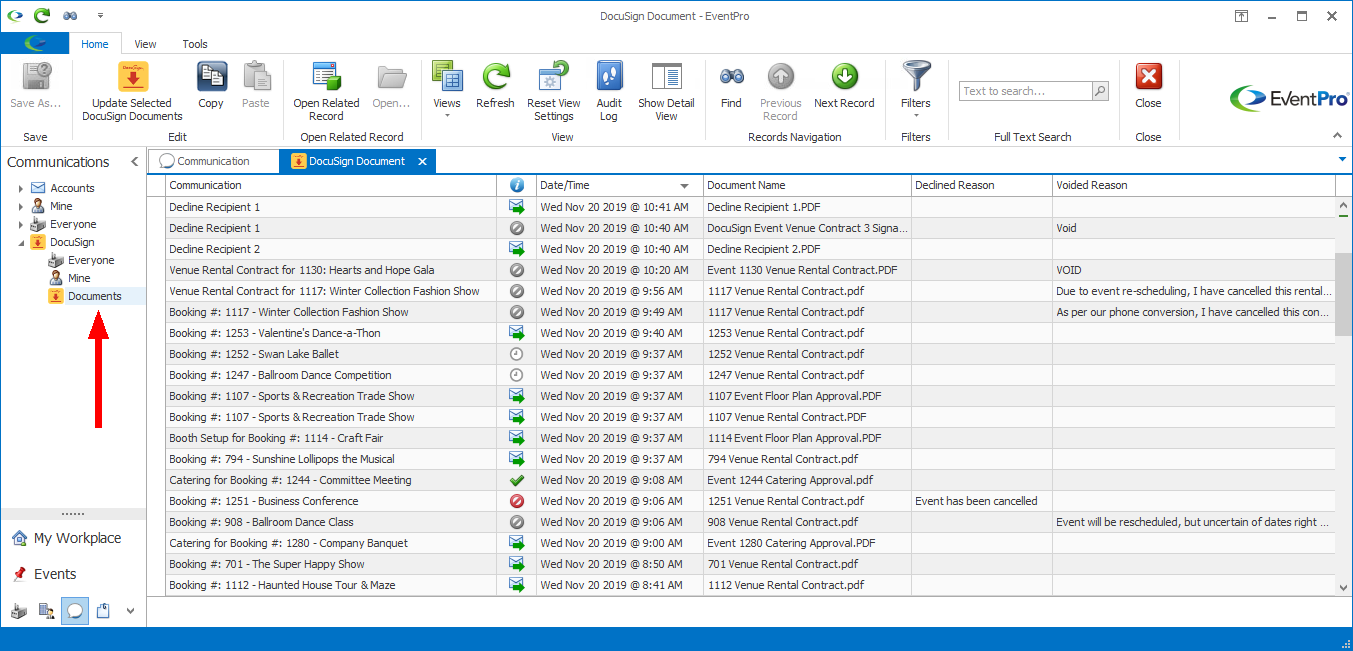Select the Tools ribbon tab

[195, 44]
